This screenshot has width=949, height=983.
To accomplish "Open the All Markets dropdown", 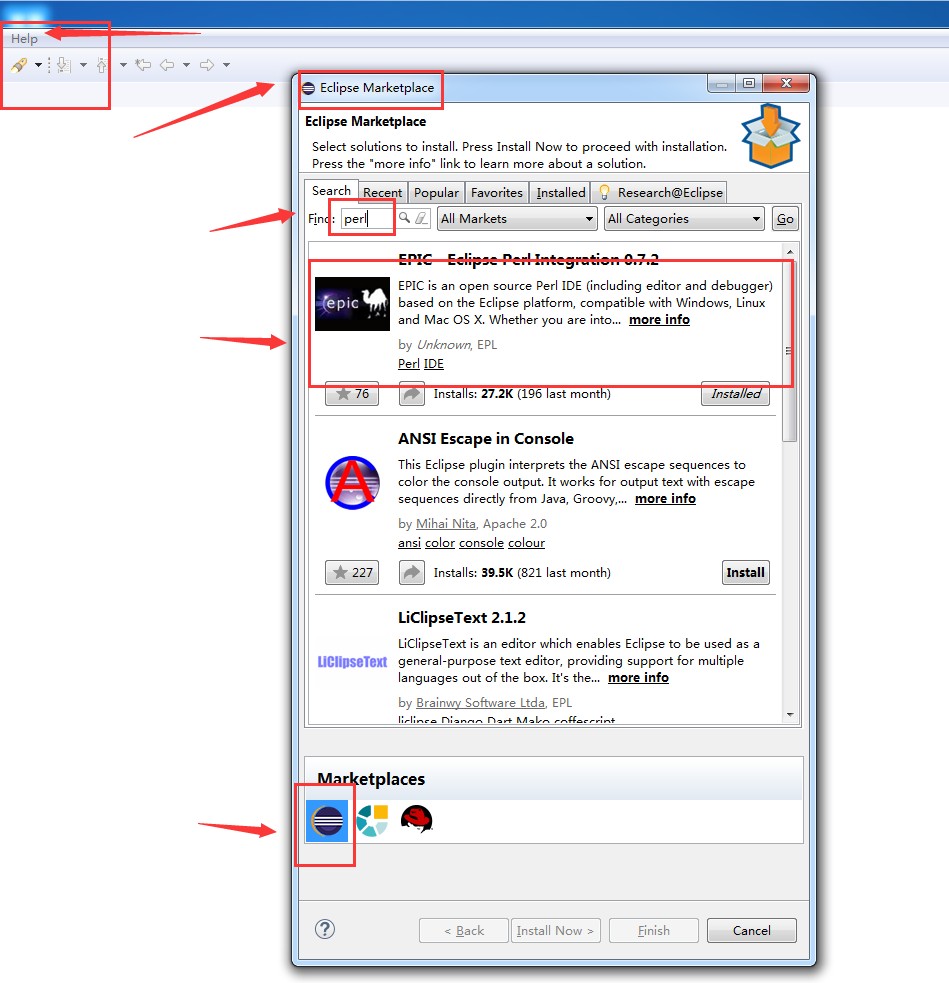I will pos(517,219).
